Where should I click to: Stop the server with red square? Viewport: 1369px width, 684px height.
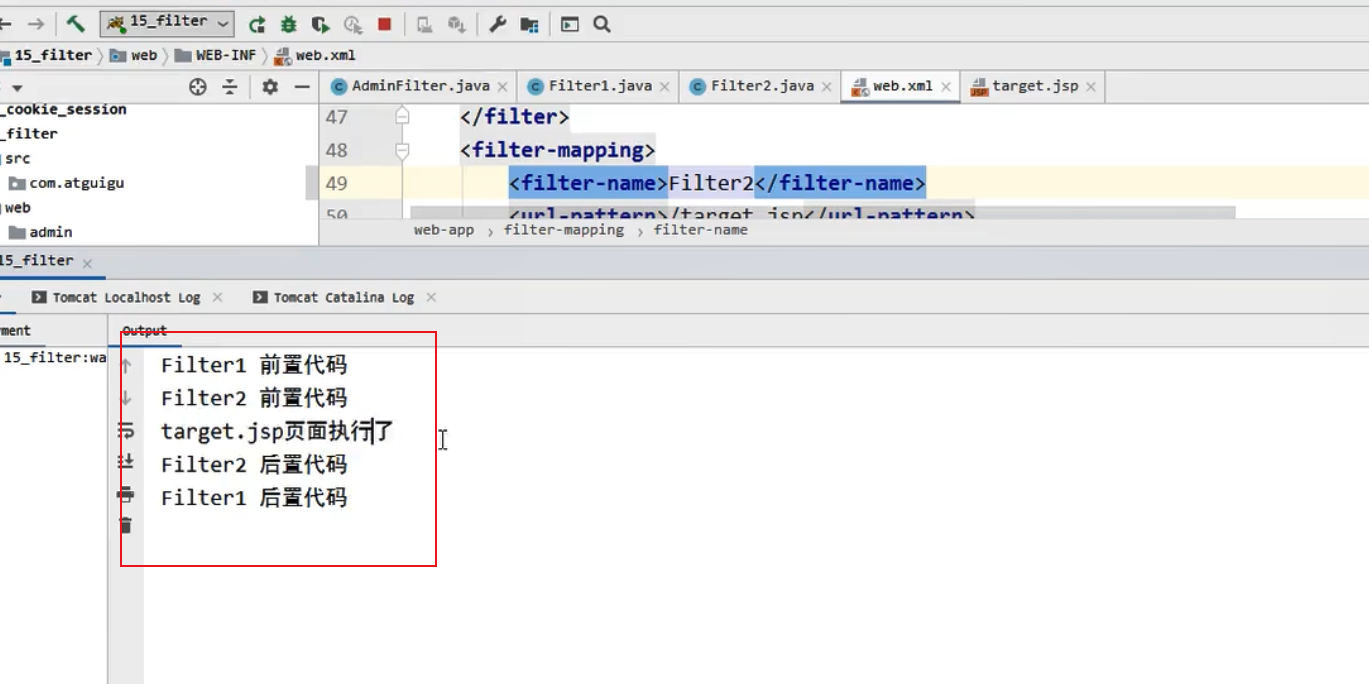click(384, 24)
